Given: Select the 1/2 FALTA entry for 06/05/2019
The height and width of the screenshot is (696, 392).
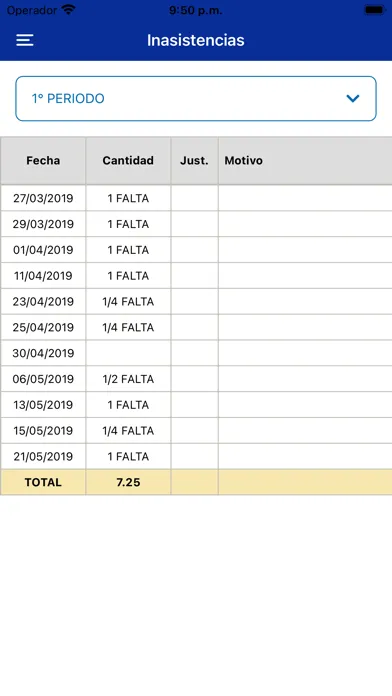Looking at the screenshot, I should pos(128,379).
